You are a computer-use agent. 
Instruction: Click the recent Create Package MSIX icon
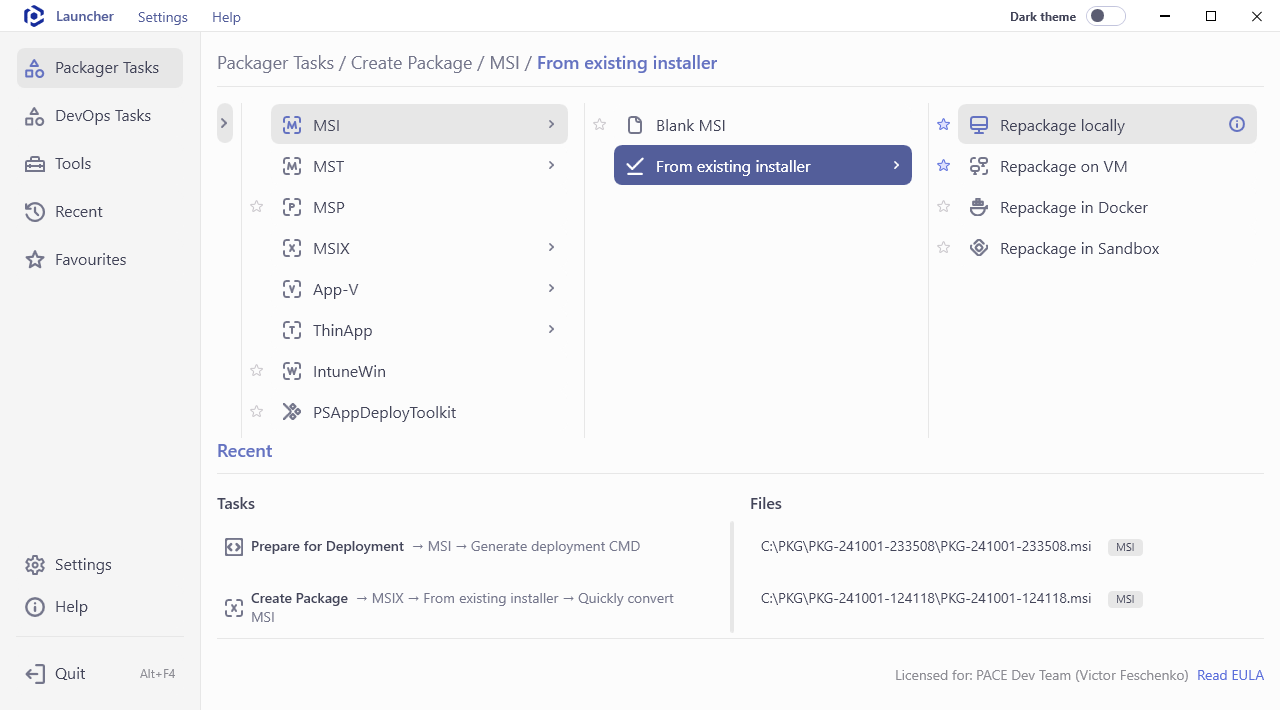pos(234,607)
